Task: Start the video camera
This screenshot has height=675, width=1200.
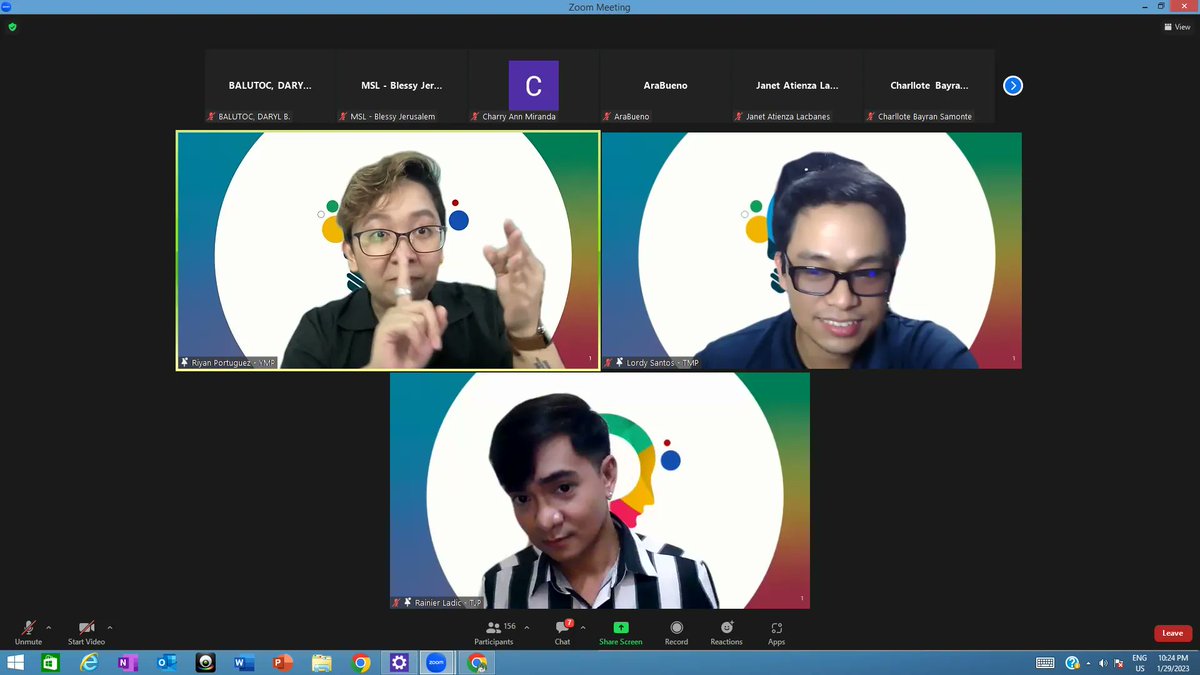Action: pyautogui.click(x=86, y=632)
